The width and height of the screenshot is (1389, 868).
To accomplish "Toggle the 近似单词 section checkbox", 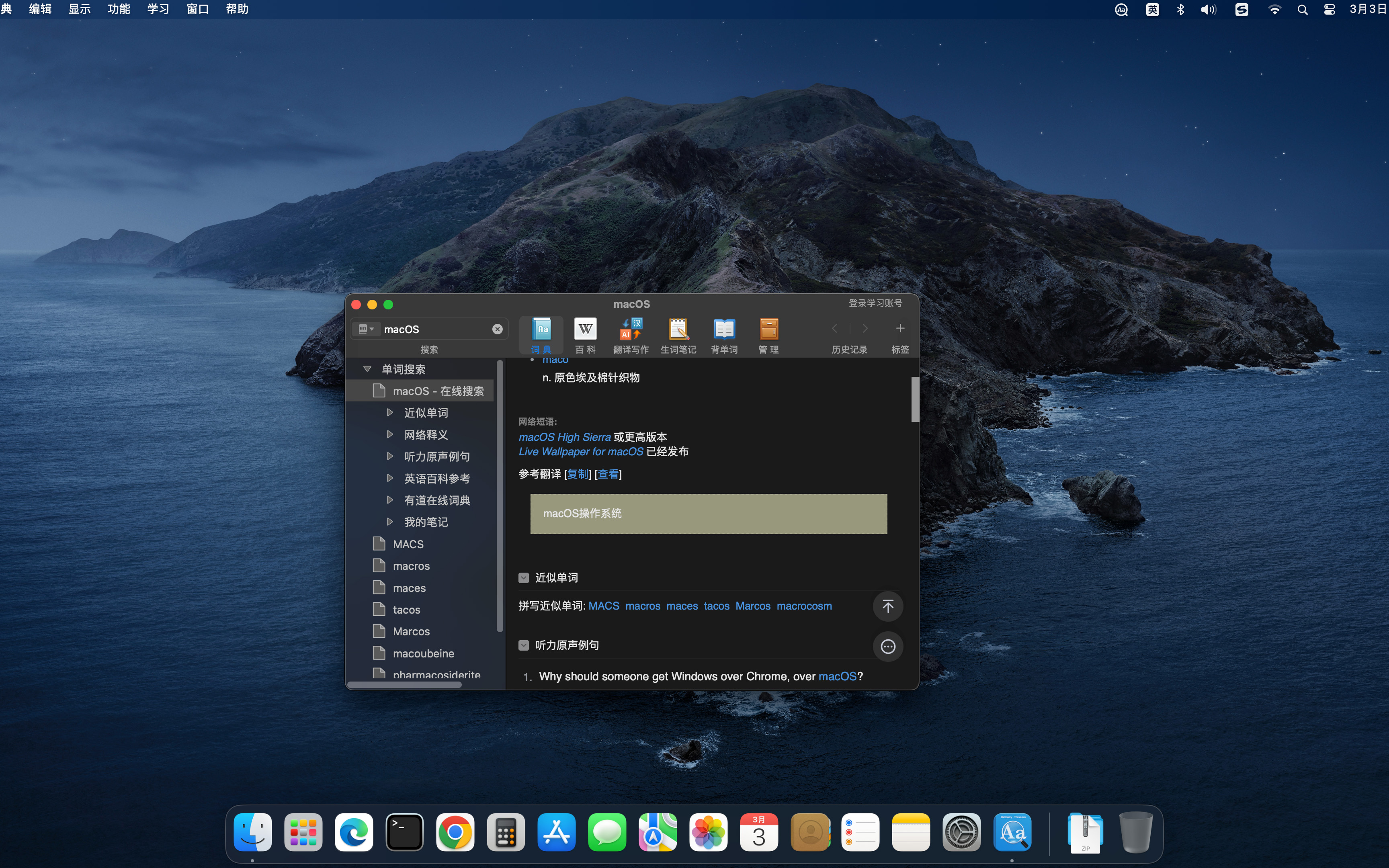I will [523, 577].
